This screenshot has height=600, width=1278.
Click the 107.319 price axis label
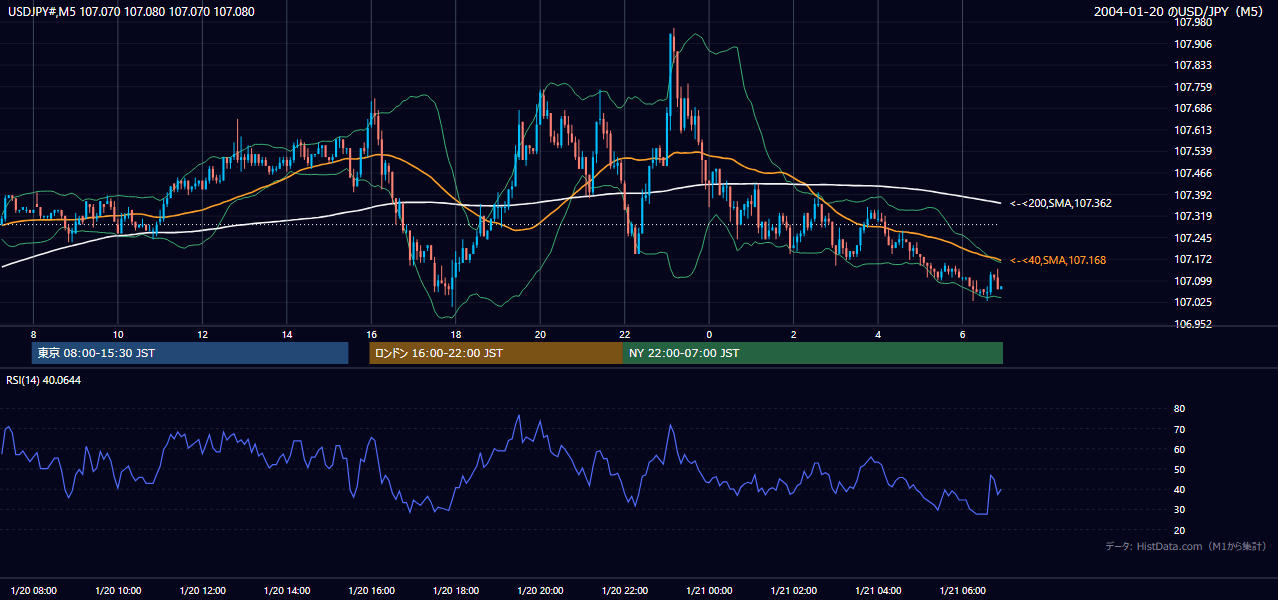(1192, 216)
